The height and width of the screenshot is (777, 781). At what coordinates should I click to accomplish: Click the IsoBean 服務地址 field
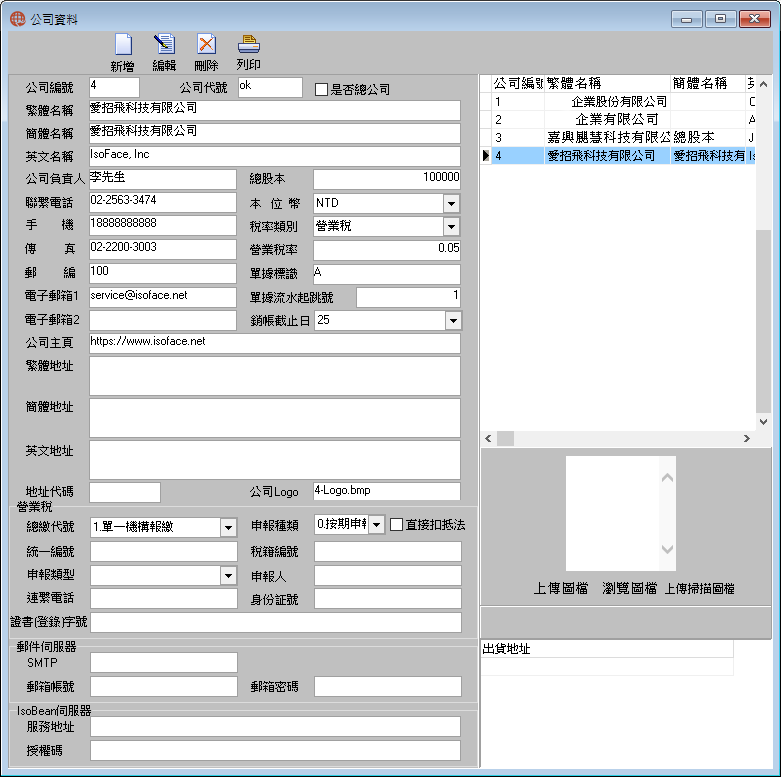275,727
